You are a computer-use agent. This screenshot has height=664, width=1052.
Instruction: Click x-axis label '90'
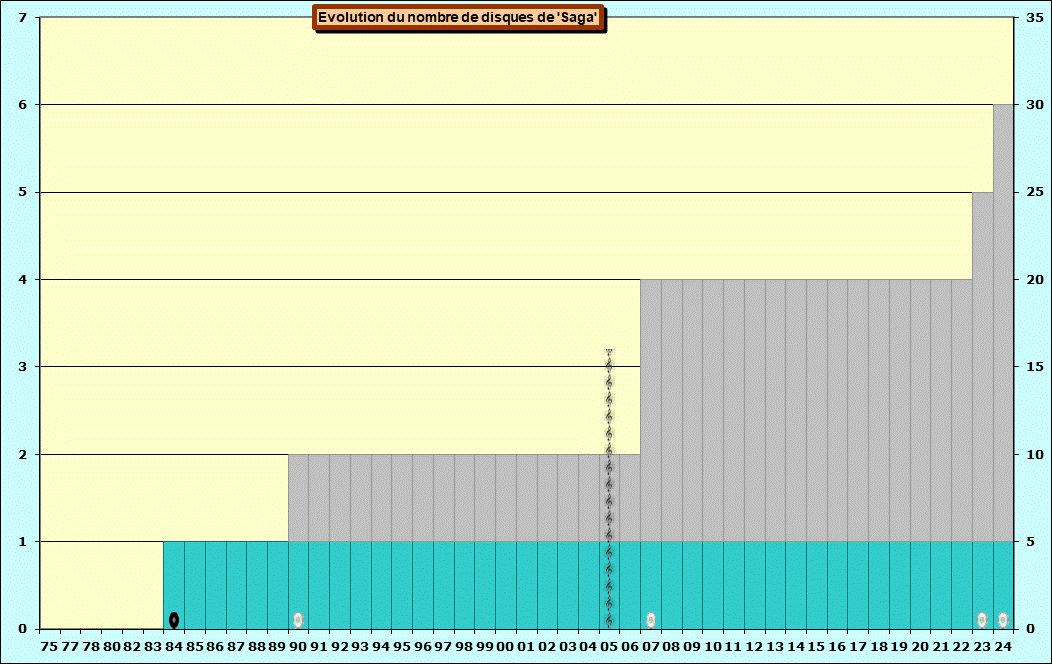tap(299, 647)
